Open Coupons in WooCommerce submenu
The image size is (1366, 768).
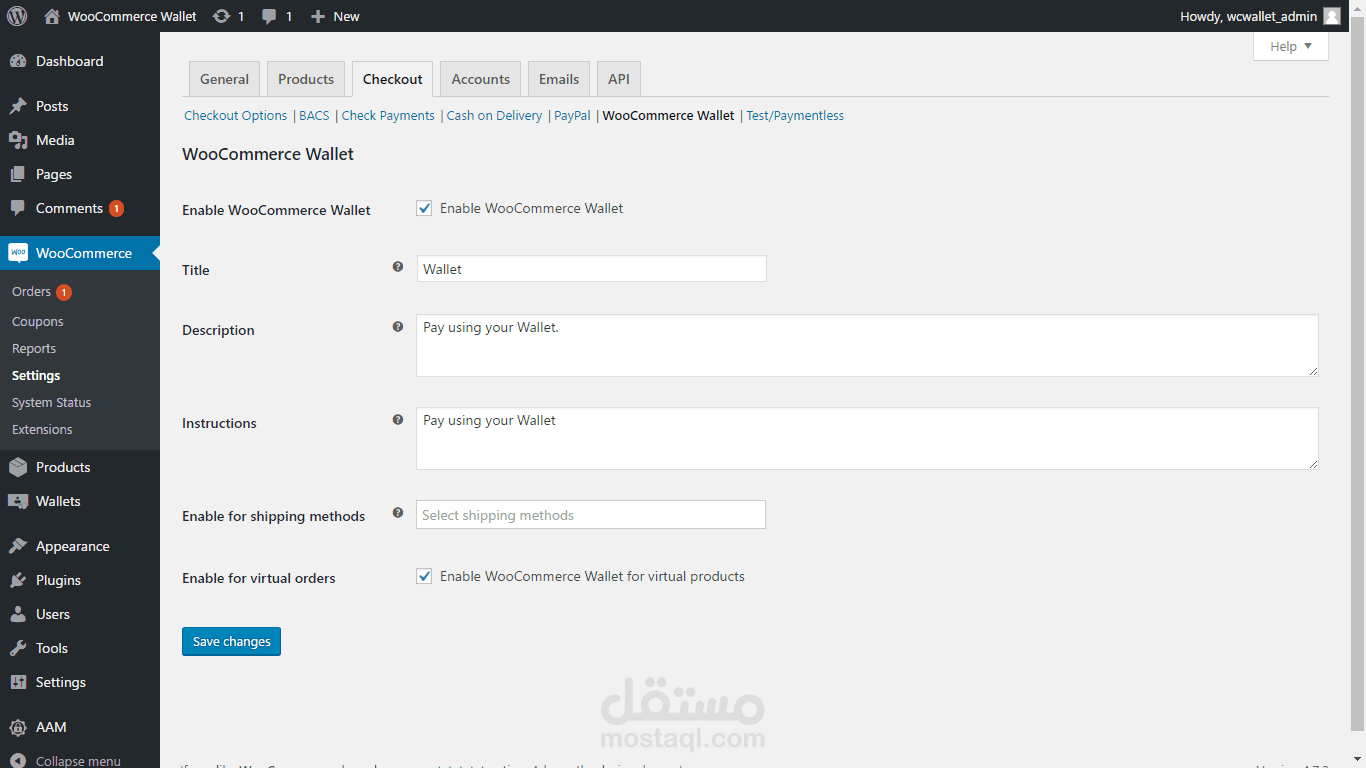tap(37, 322)
